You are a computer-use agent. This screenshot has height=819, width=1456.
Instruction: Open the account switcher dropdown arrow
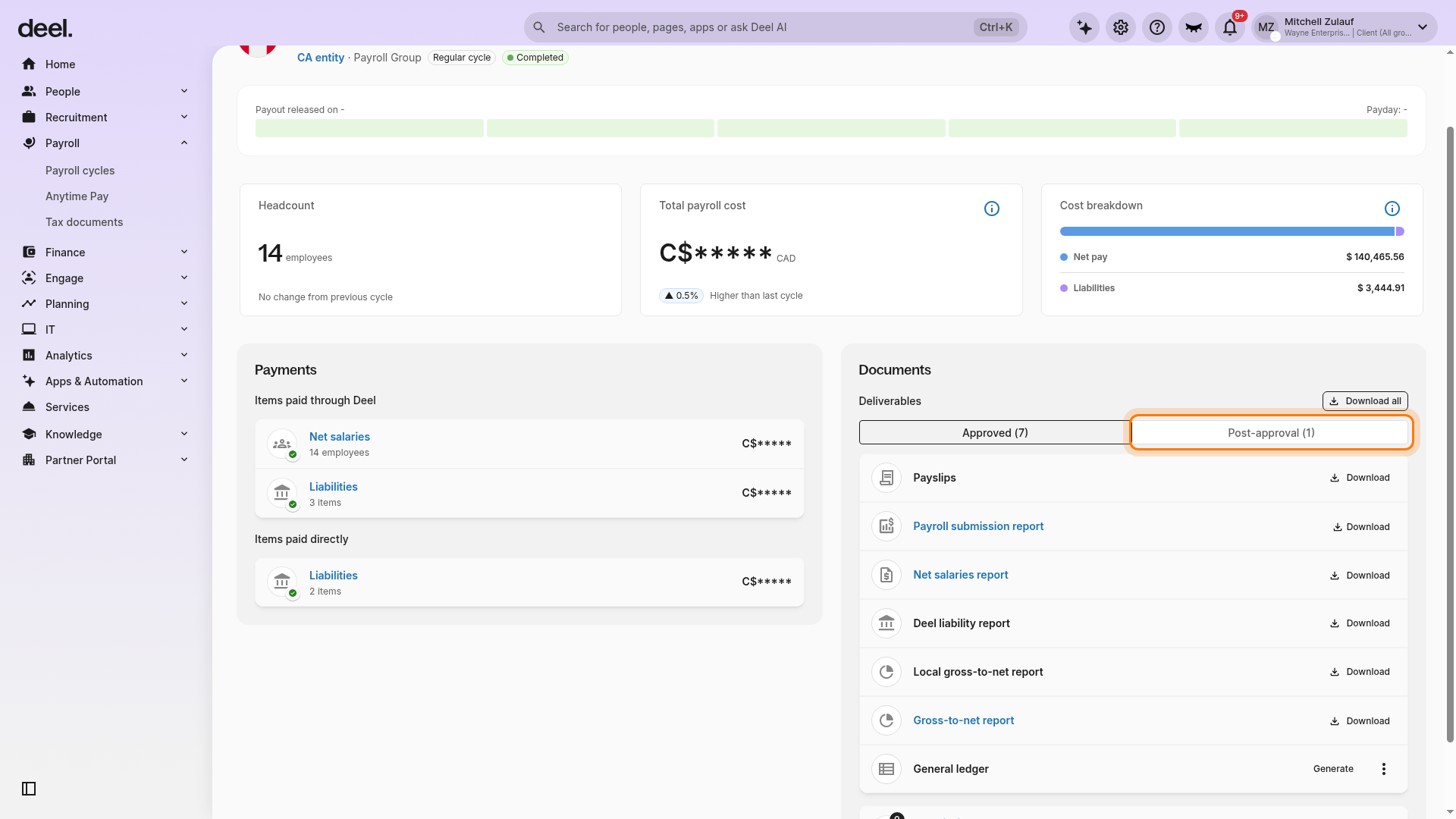click(x=1423, y=27)
